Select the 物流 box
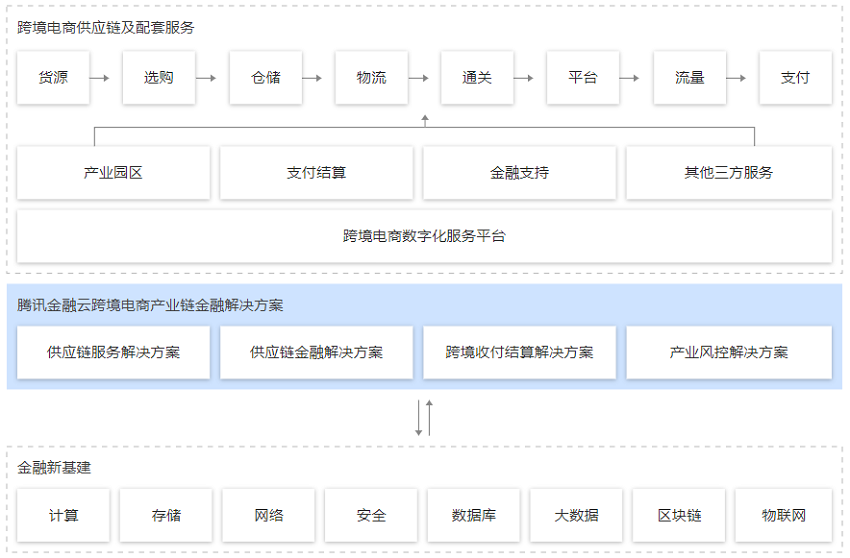 click(371, 78)
